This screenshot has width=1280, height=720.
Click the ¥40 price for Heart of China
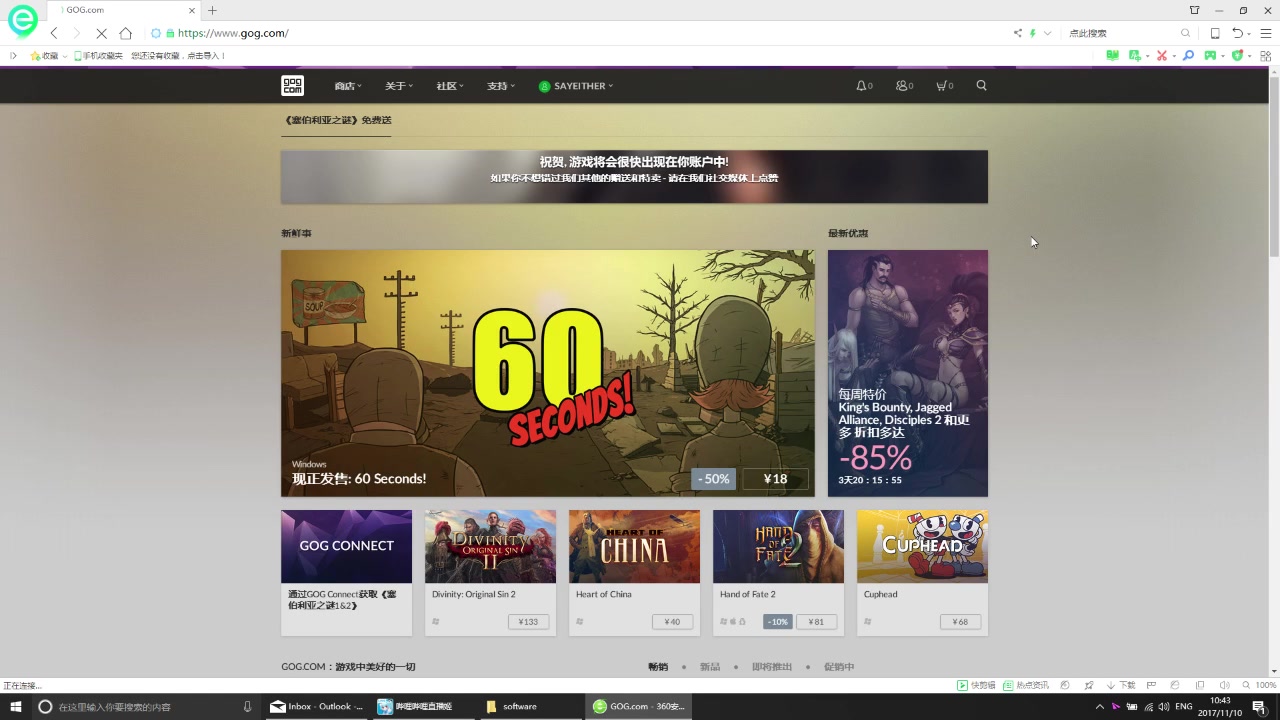pyautogui.click(x=672, y=622)
